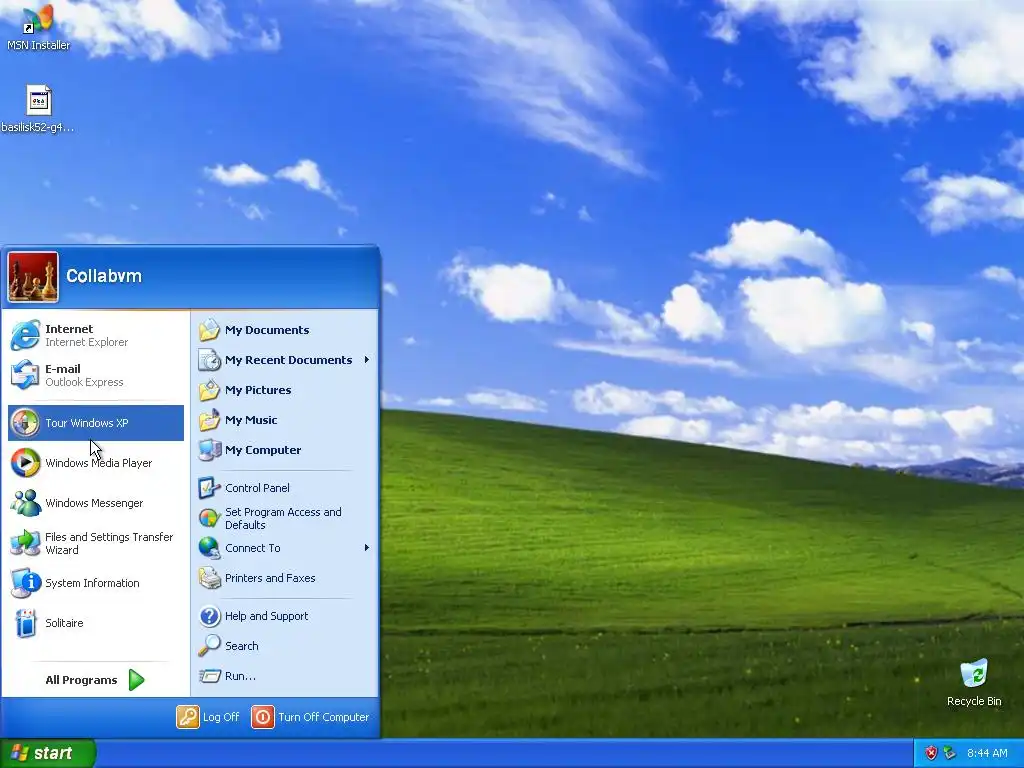Click the network connection tray icon

(950, 753)
